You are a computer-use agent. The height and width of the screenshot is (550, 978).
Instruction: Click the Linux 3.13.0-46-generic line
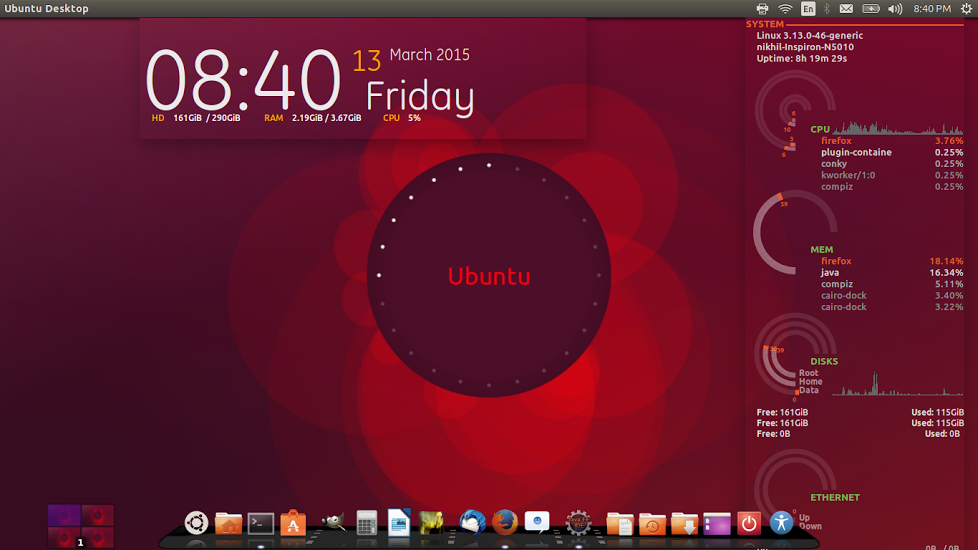click(x=810, y=36)
